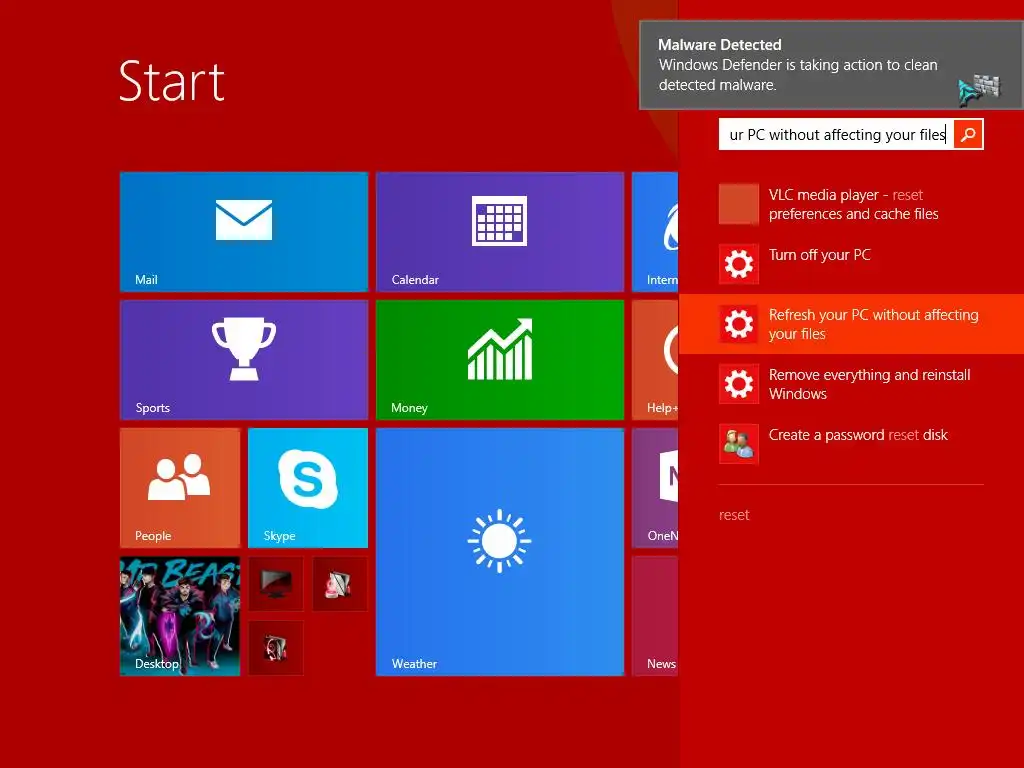This screenshot has width=1024, height=768.
Task: Open the Mail tile
Action: (244, 231)
